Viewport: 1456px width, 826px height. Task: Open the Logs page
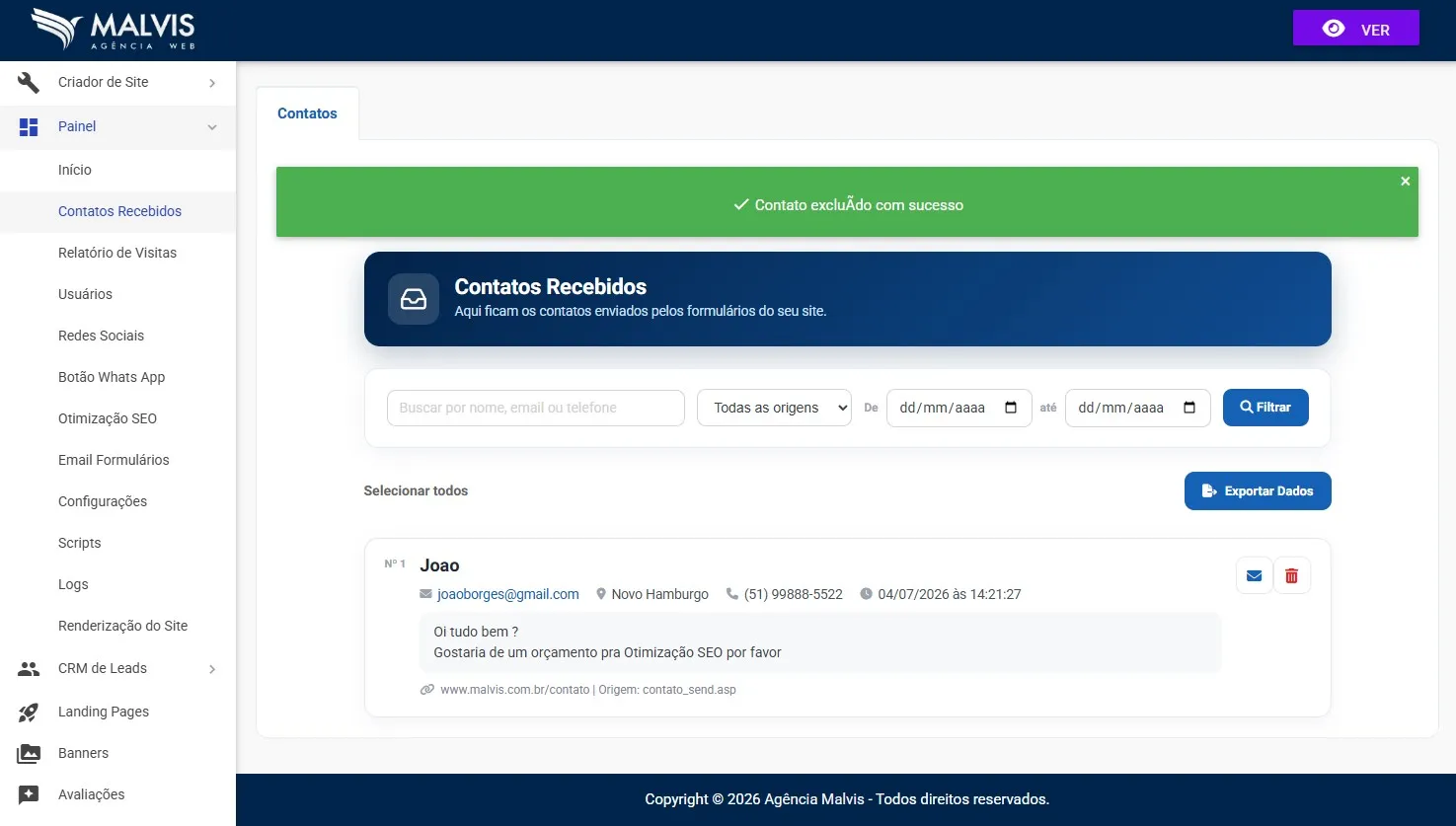coord(73,584)
